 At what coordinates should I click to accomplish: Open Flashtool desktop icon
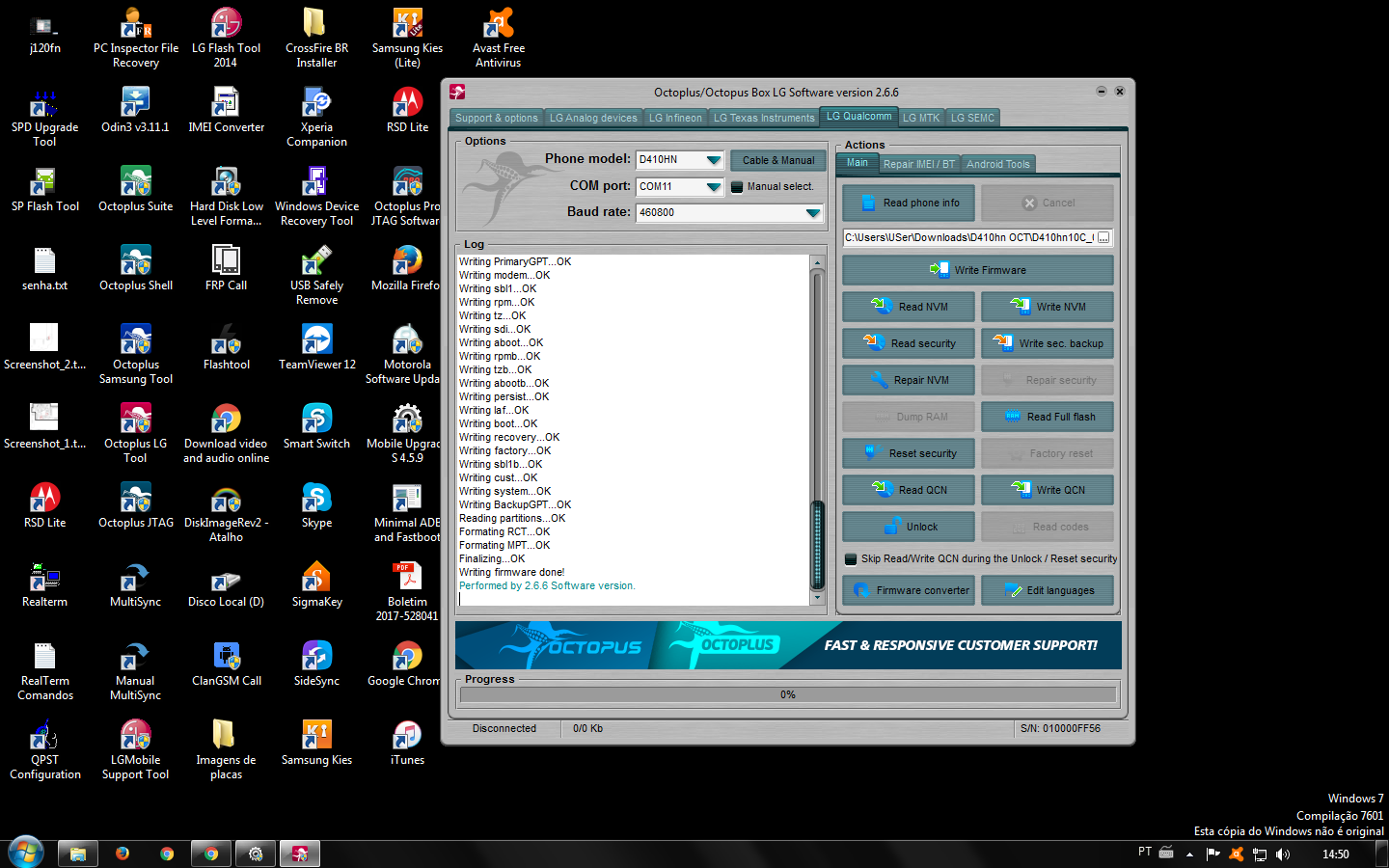click(226, 347)
